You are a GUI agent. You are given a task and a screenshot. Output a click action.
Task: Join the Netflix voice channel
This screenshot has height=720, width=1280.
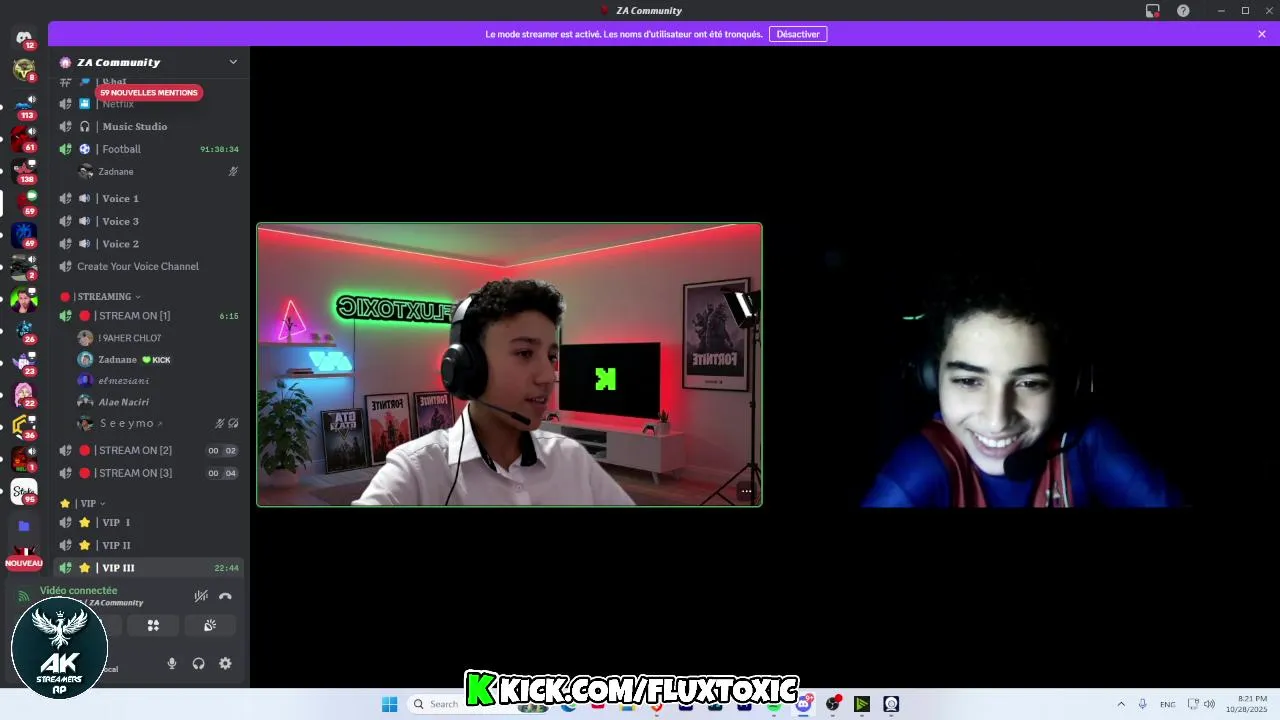(x=150, y=104)
